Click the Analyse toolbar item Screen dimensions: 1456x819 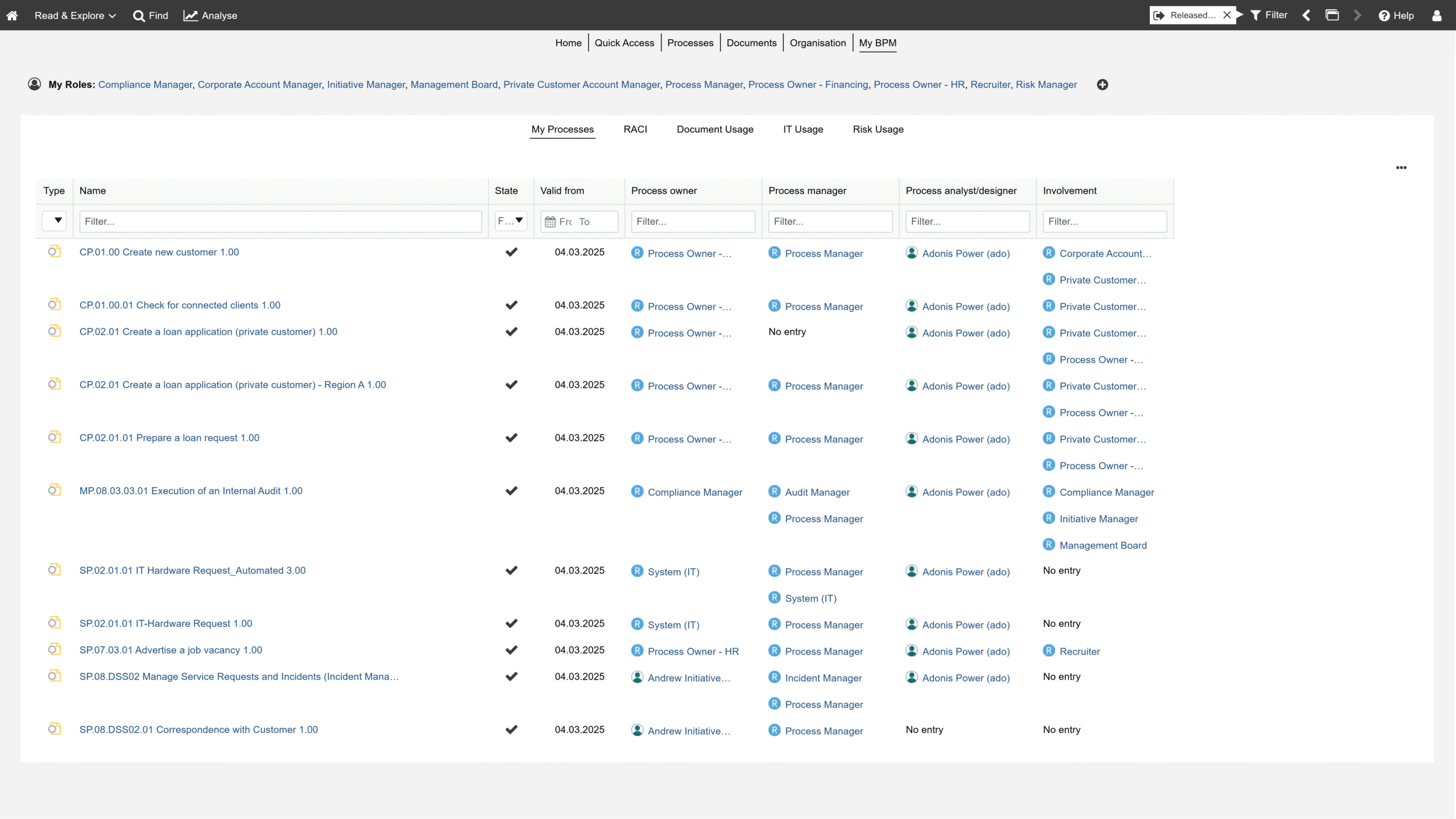[210, 15]
